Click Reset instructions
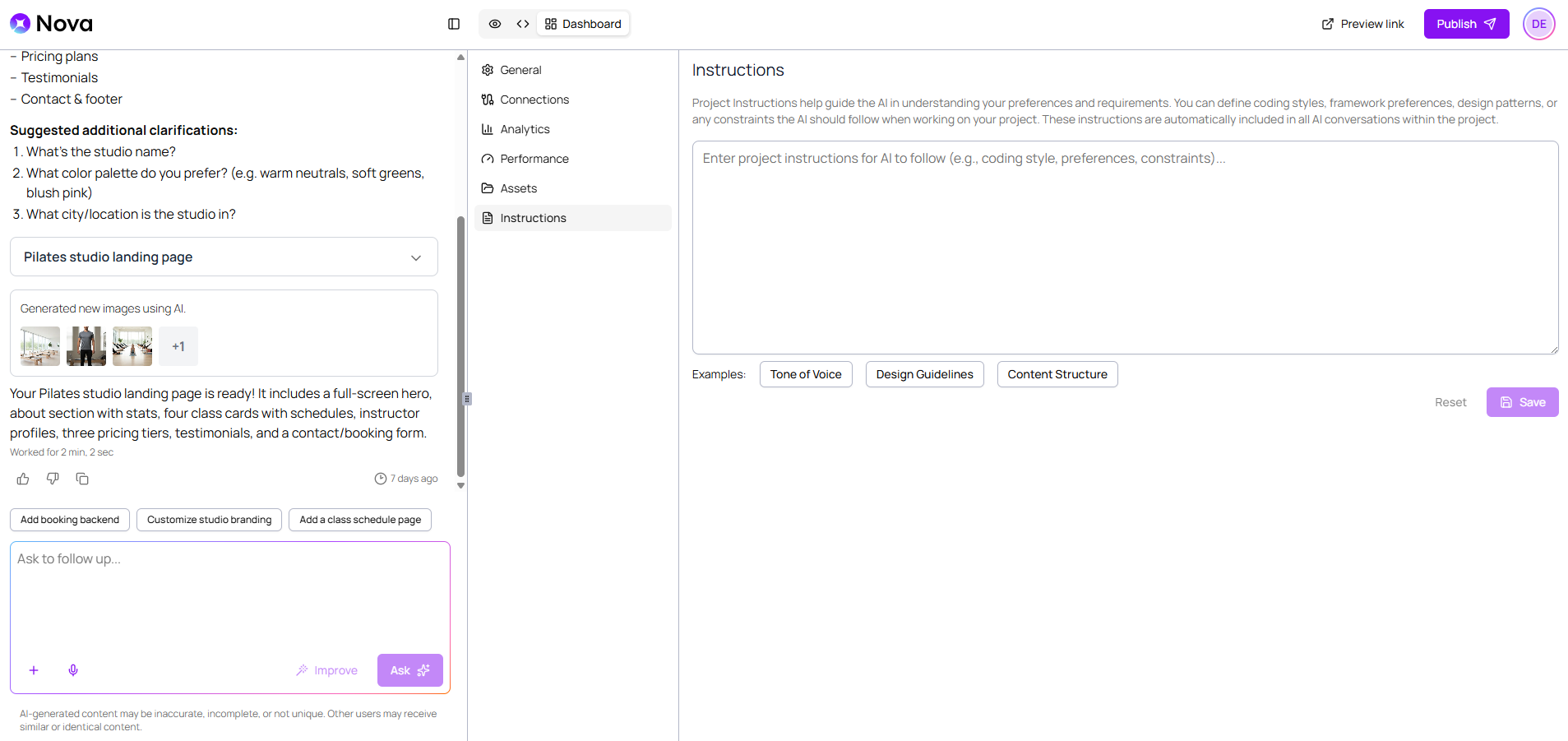This screenshot has height=741, width=1568. [1450, 402]
